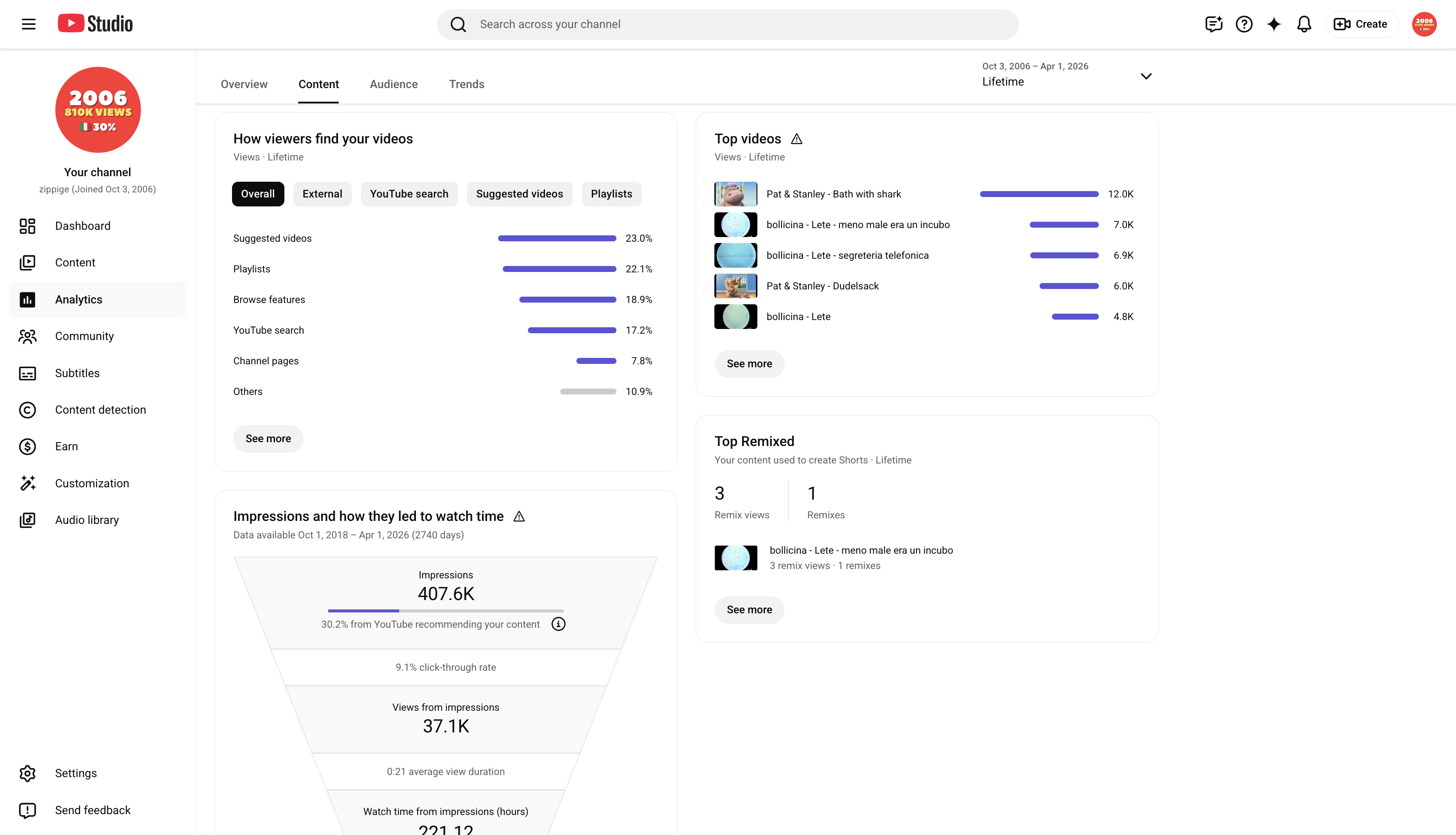Open the help question mark icon
The width and height of the screenshot is (1456, 835).
(x=1244, y=24)
